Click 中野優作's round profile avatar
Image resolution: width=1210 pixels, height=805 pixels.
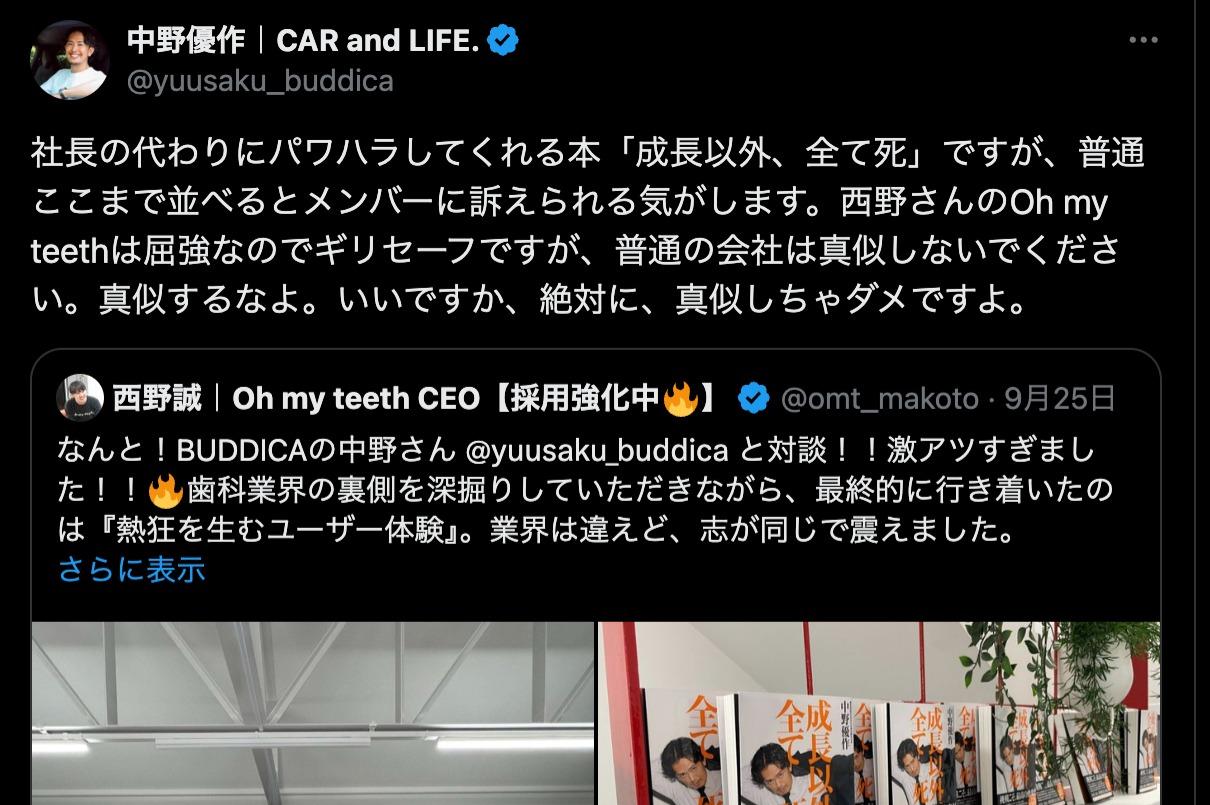(70, 61)
